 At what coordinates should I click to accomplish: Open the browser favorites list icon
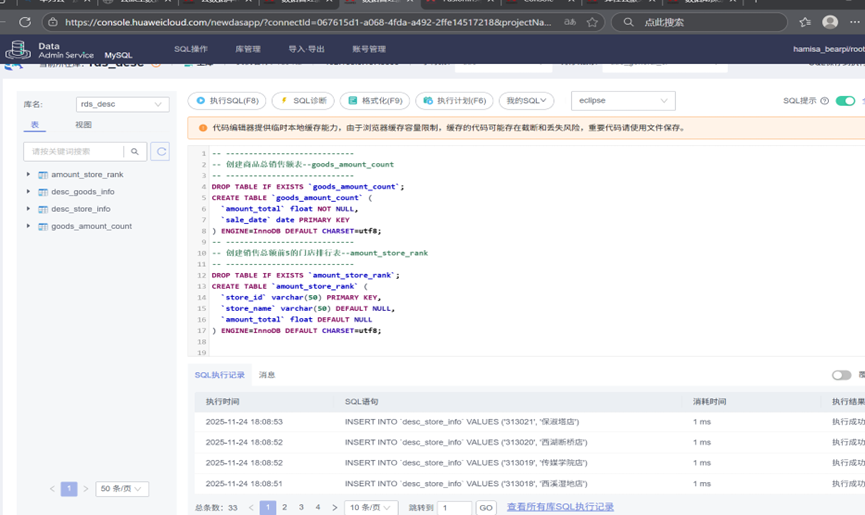[805, 22]
